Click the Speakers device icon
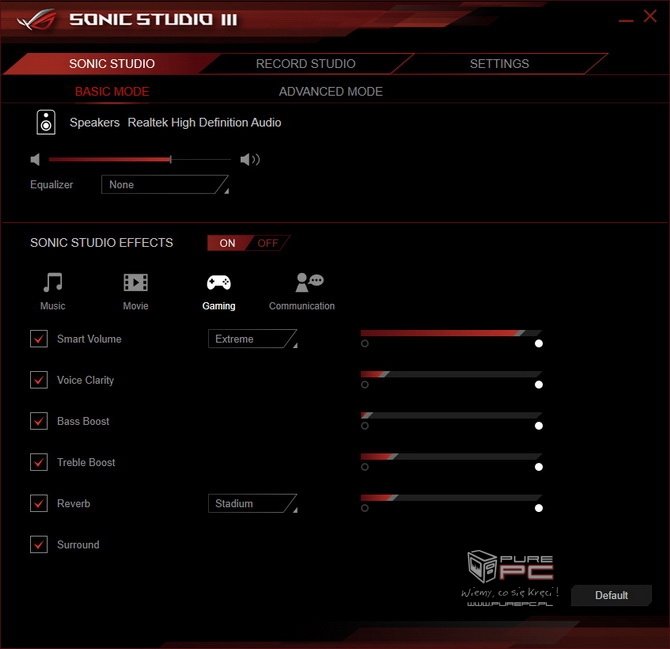670x649 pixels. tap(46, 122)
